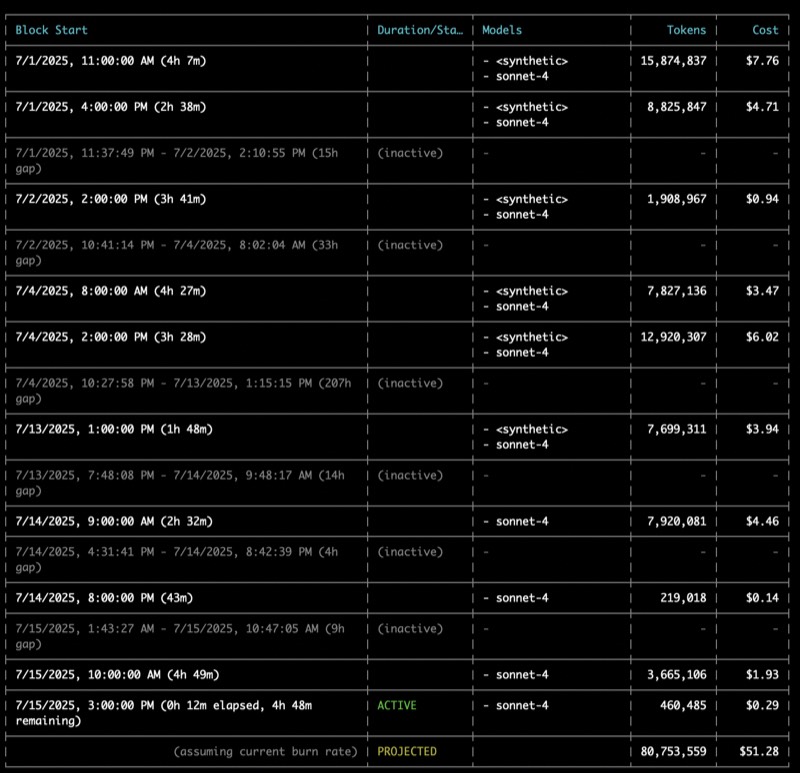This screenshot has width=800, height=773.
Task: Select the 33h gap inactive row text
Action: click(177, 253)
